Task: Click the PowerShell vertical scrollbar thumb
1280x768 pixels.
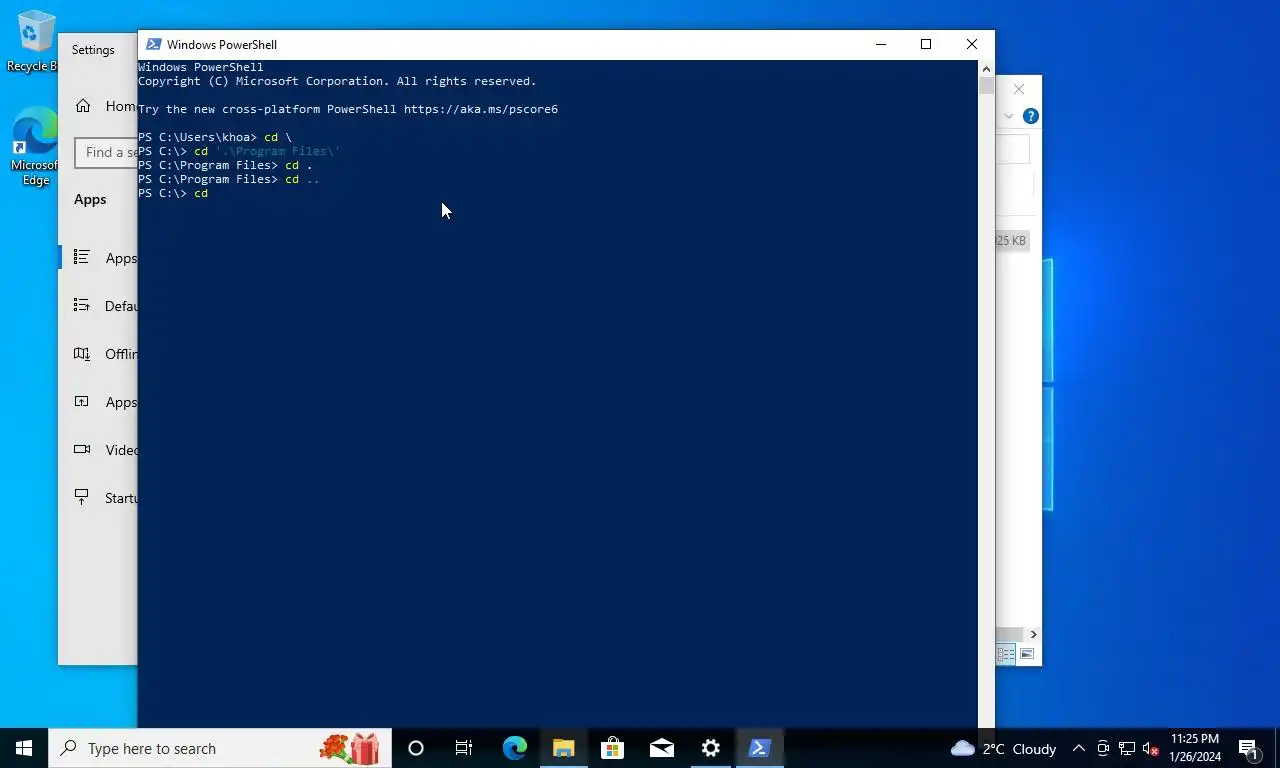Action: [986, 86]
